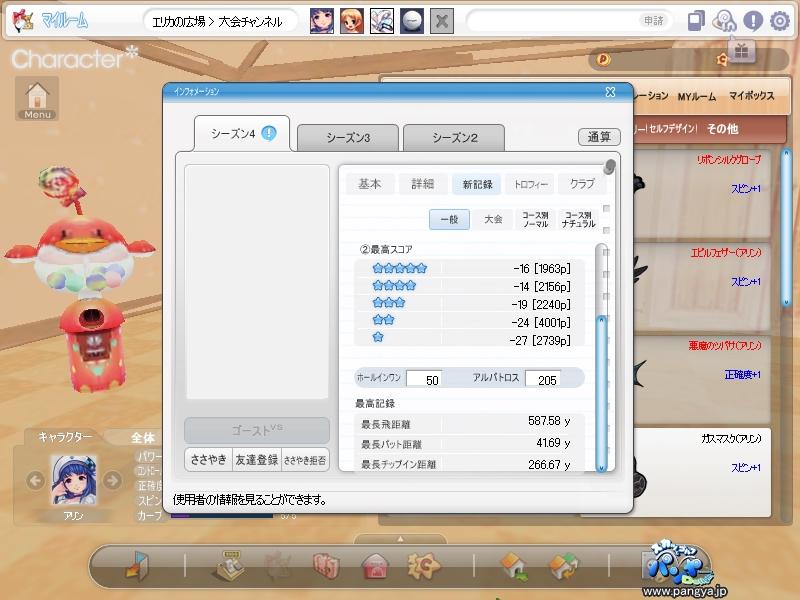
Task: Click the 友達登録 button
Action: click(x=256, y=460)
